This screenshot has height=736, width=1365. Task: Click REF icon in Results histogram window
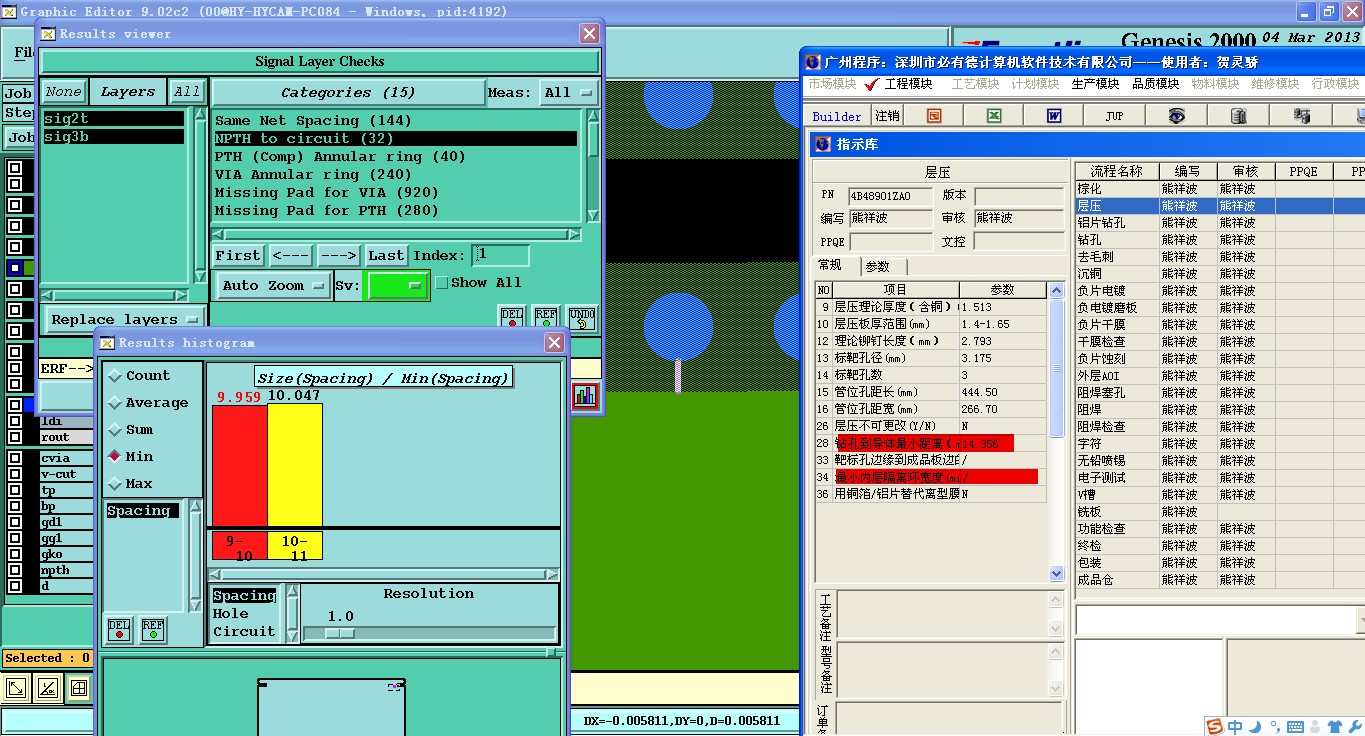[153, 629]
